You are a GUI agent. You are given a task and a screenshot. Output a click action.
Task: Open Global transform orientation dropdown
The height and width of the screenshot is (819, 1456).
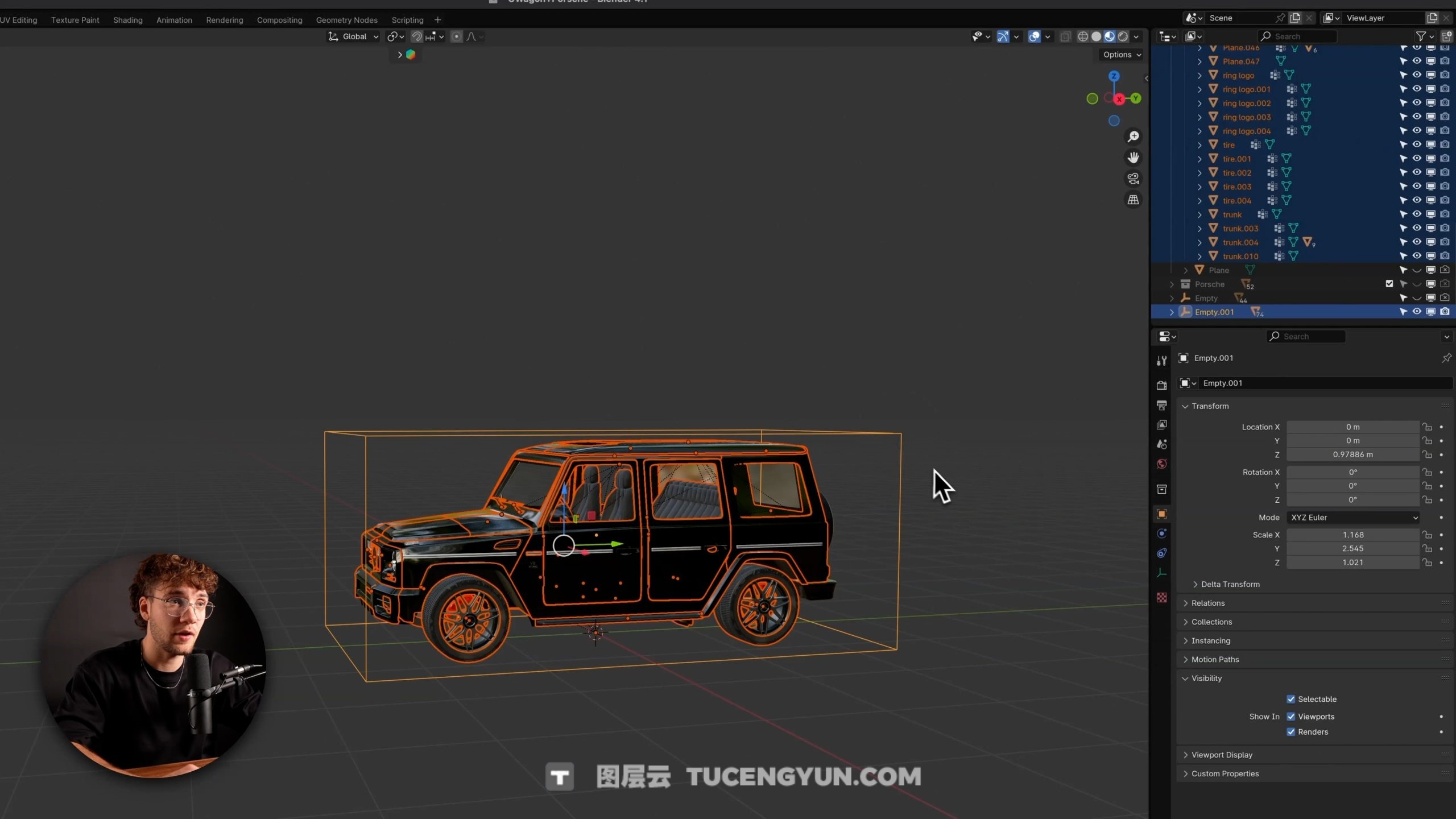pos(353,36)
